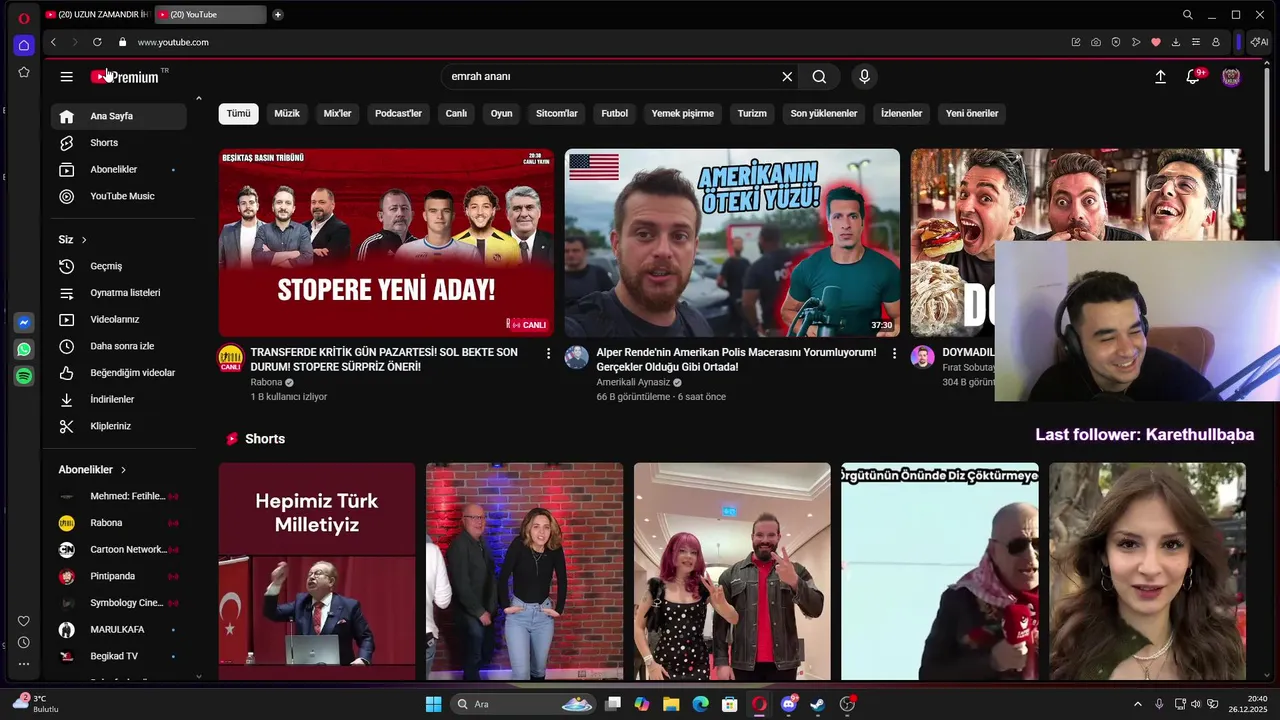This screenshot has height=720, width=1280.
Task: Open Klipleriniz clips page
Action: point(119,426)
